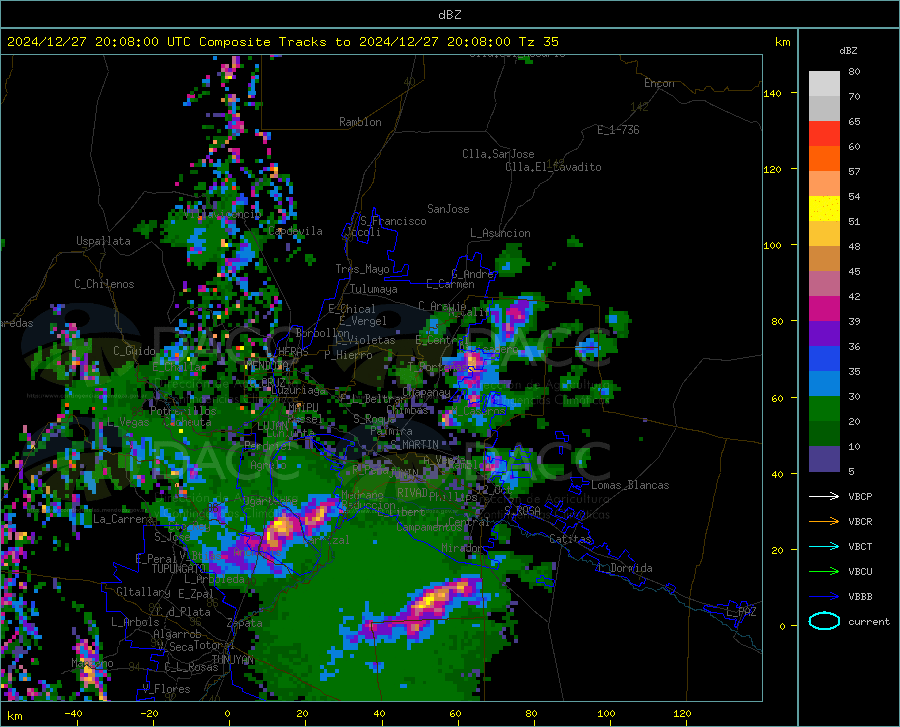The height and width of the screenshot is (727, 900).
Task: Click the 'S_Francisco' place label
Action: coord(393,221)
